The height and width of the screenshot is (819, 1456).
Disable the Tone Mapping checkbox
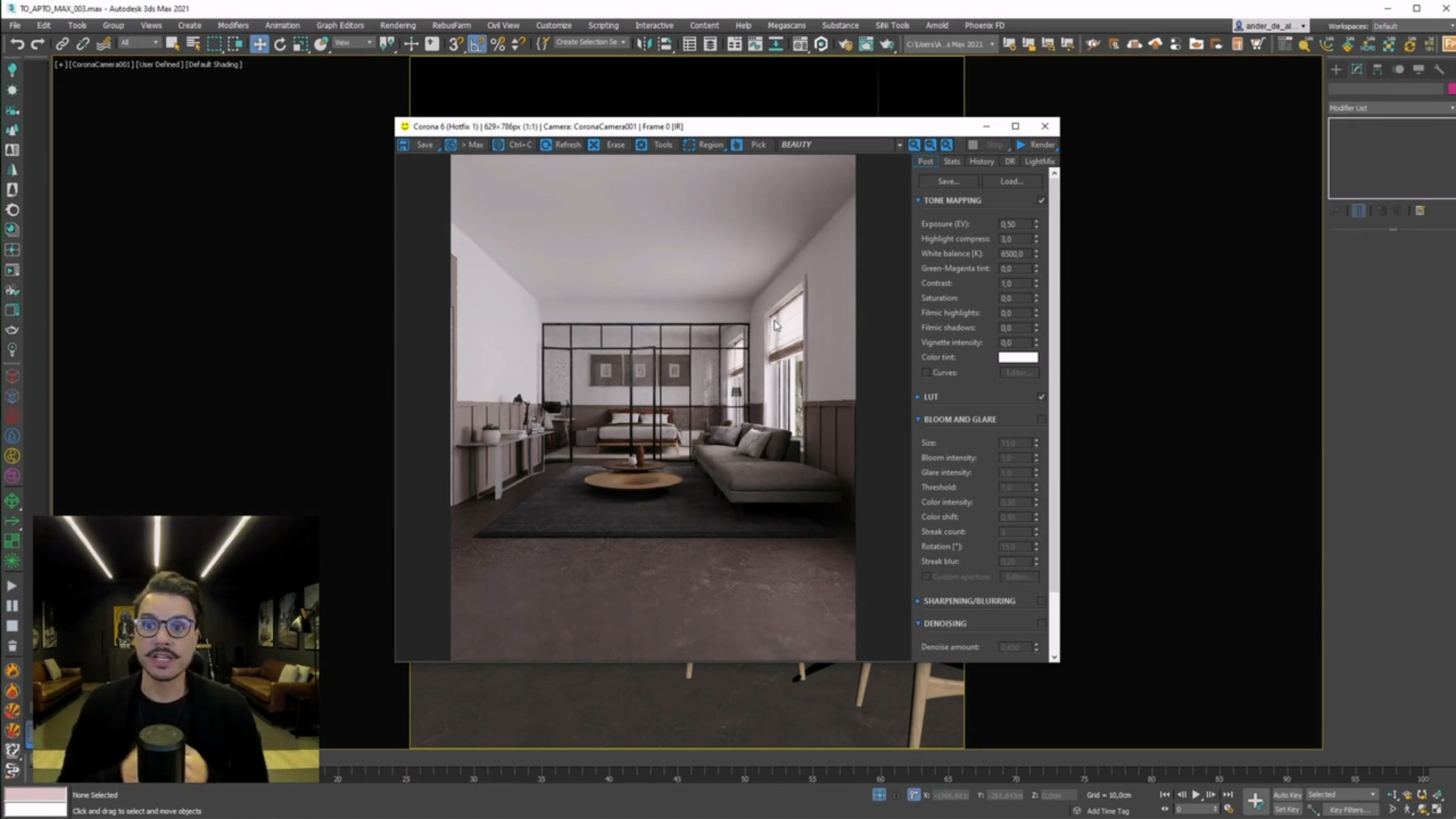tap(1041, 201)
